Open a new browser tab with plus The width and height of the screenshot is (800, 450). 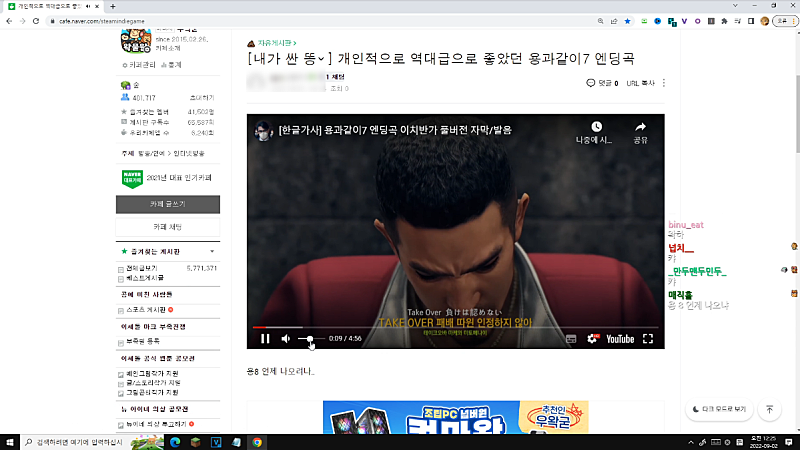click(x=113, y=6)
